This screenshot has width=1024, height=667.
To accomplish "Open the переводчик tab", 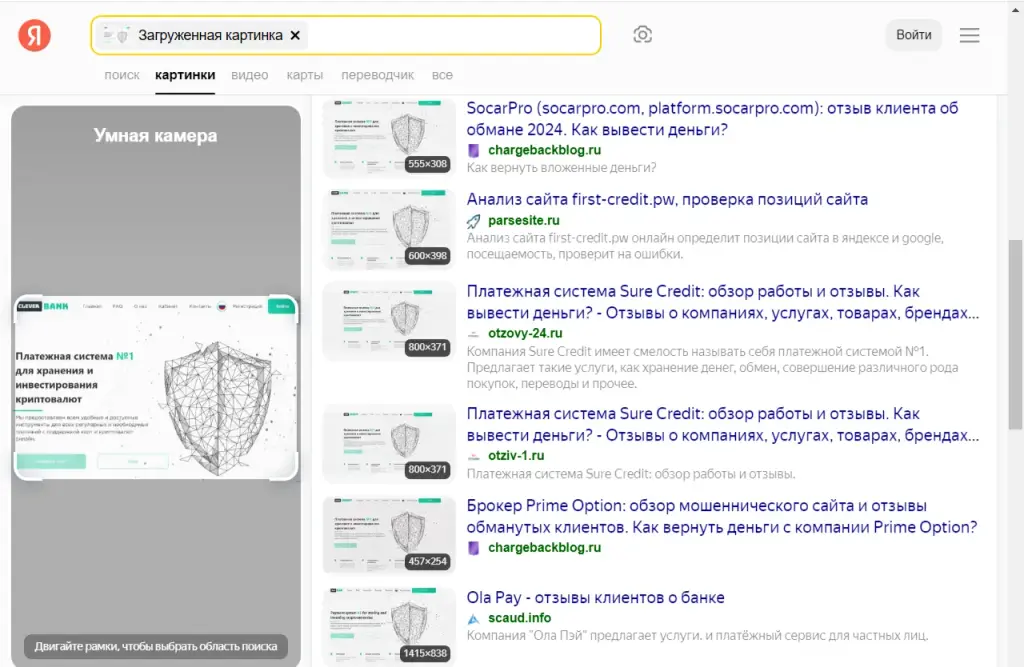I will coord(377,75).
